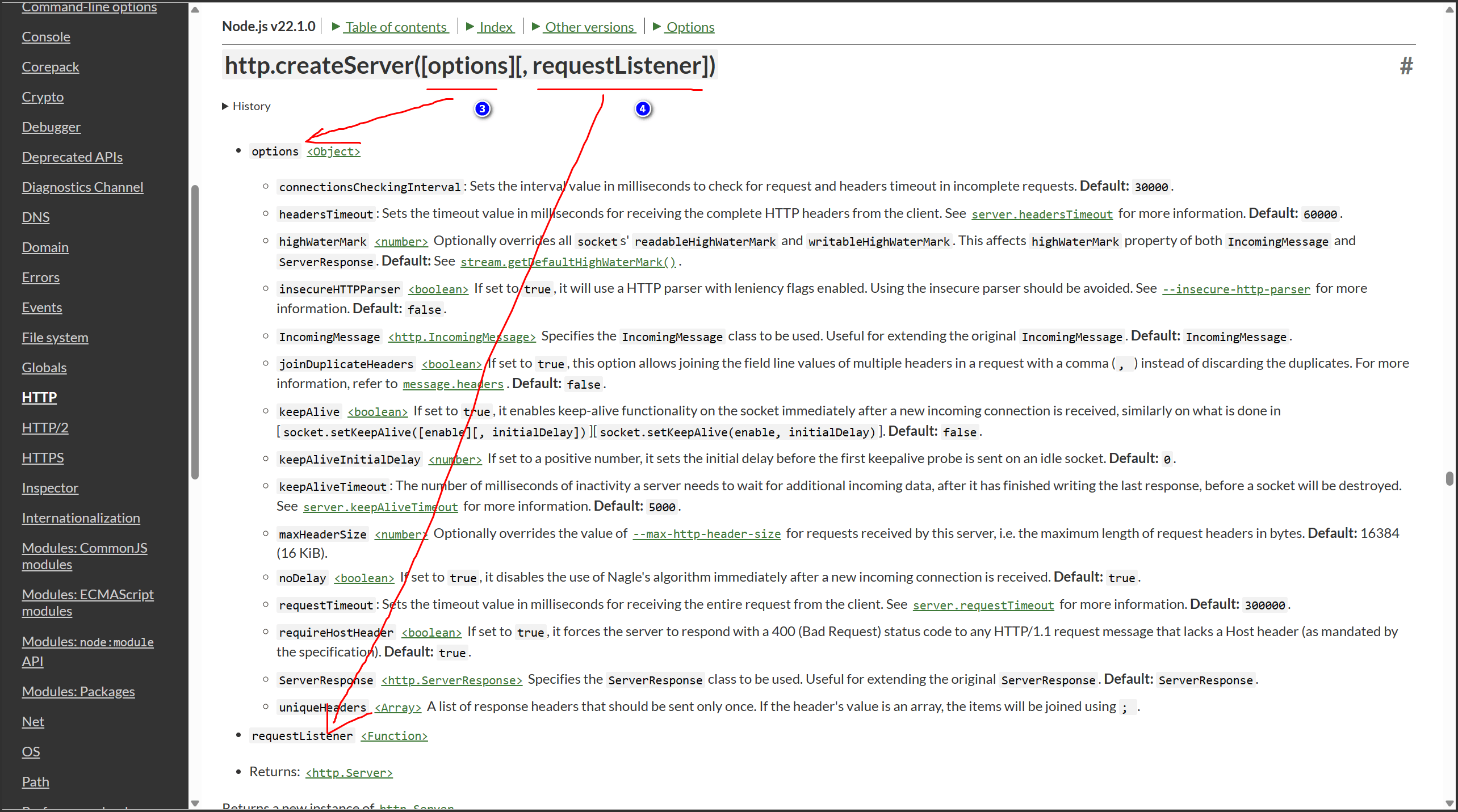Select the HTTP menu item in sidebar
This screenshot has height=812, width=1458.
point(39,397)
